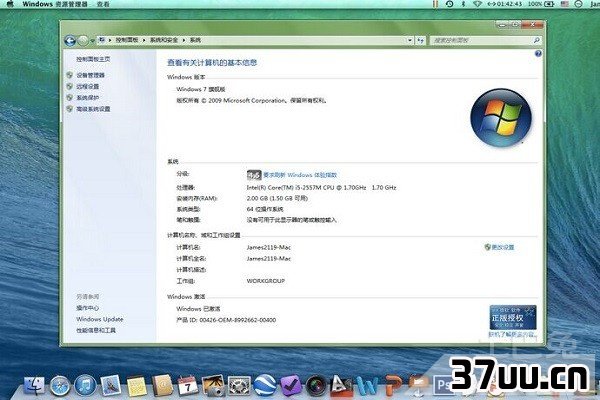This screenshot has height=400, width=600.
Task: Click the Windows logo orb image
Action: coord(501,118)
